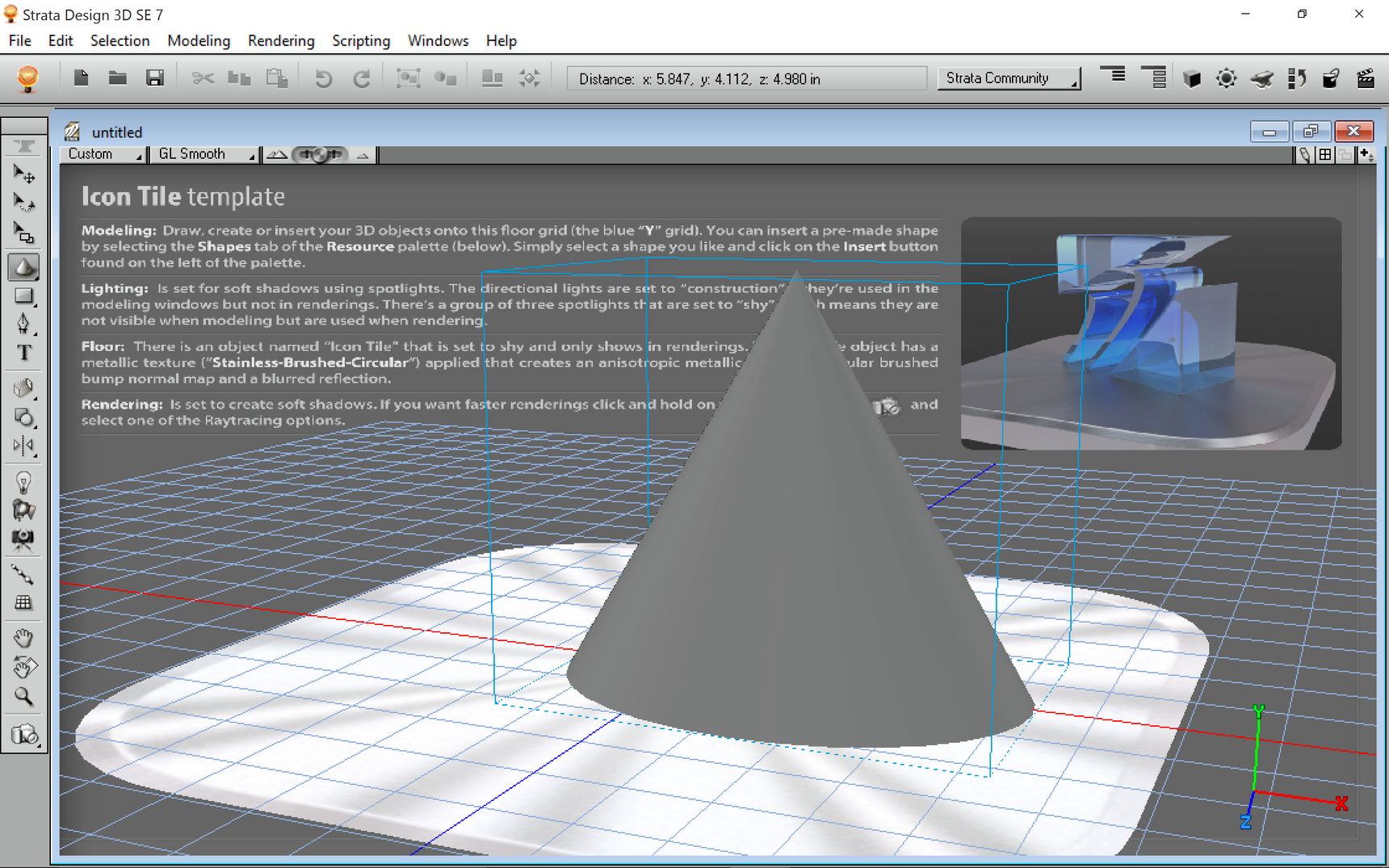Create a new document with the New icon
This screenshot has width=1389, height=868.
tap(81, 78)
